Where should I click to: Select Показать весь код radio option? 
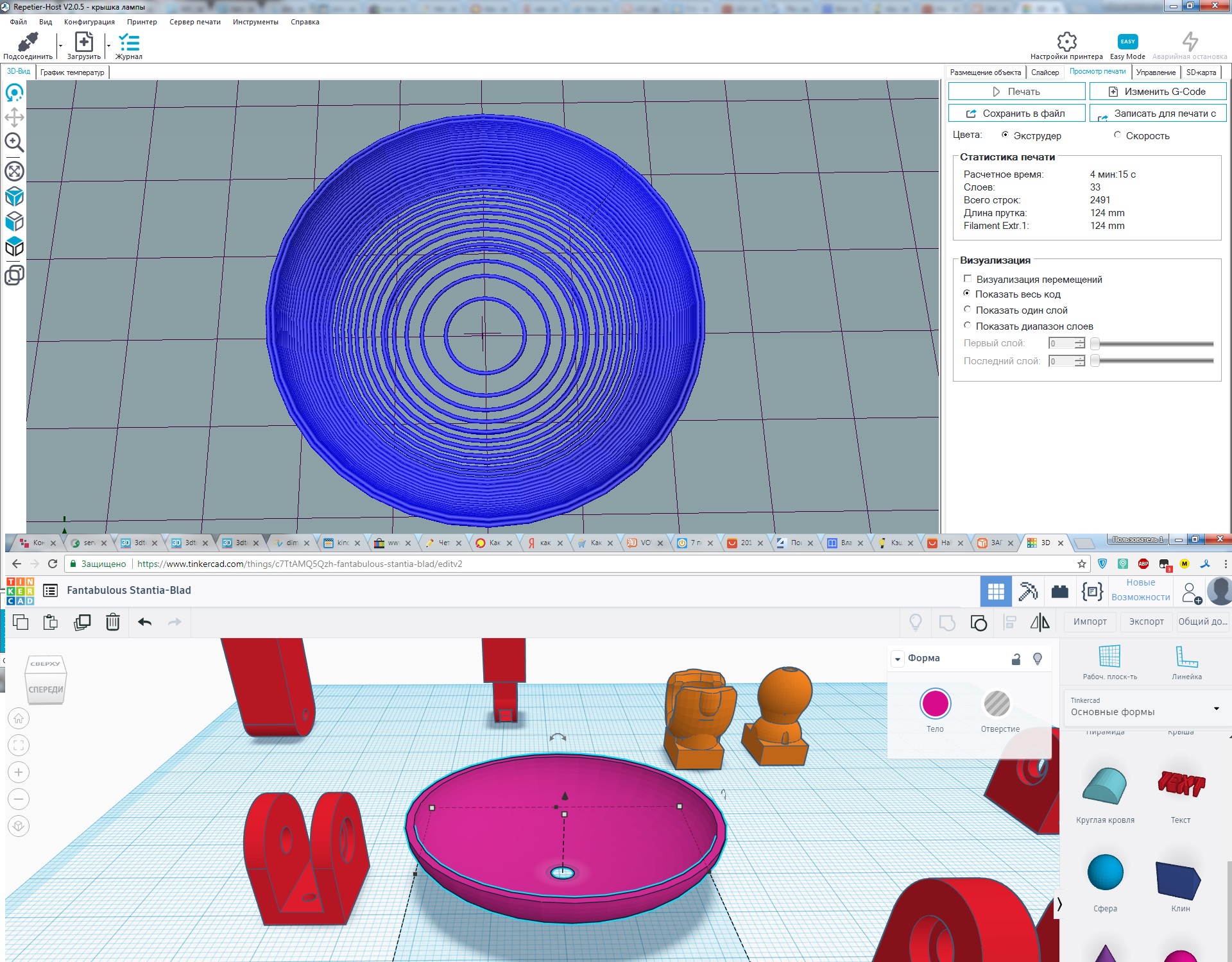[967, 293]
